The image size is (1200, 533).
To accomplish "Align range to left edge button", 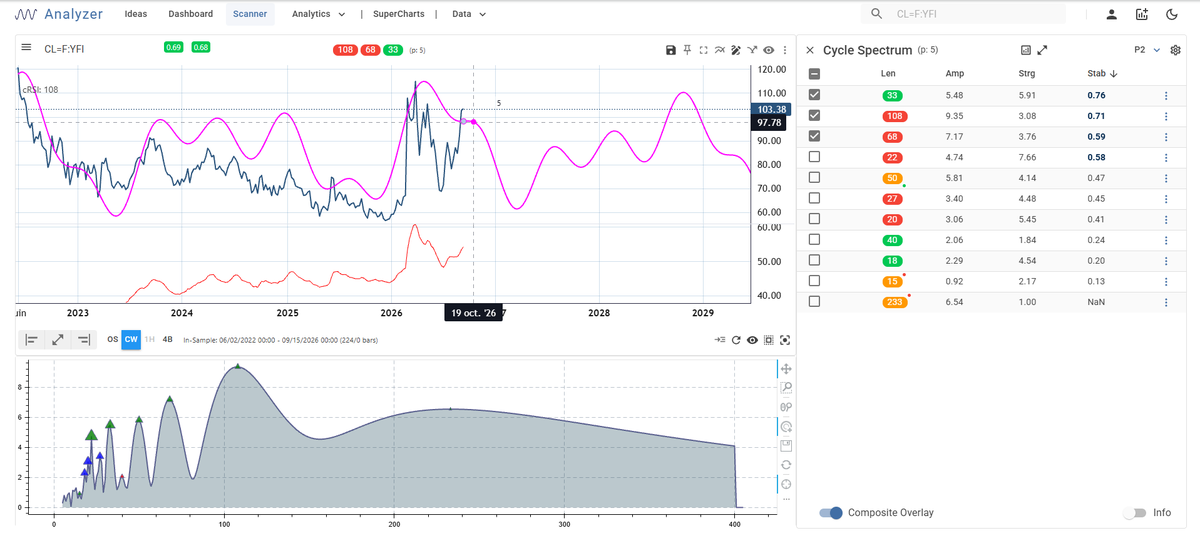I will (31, 340).
